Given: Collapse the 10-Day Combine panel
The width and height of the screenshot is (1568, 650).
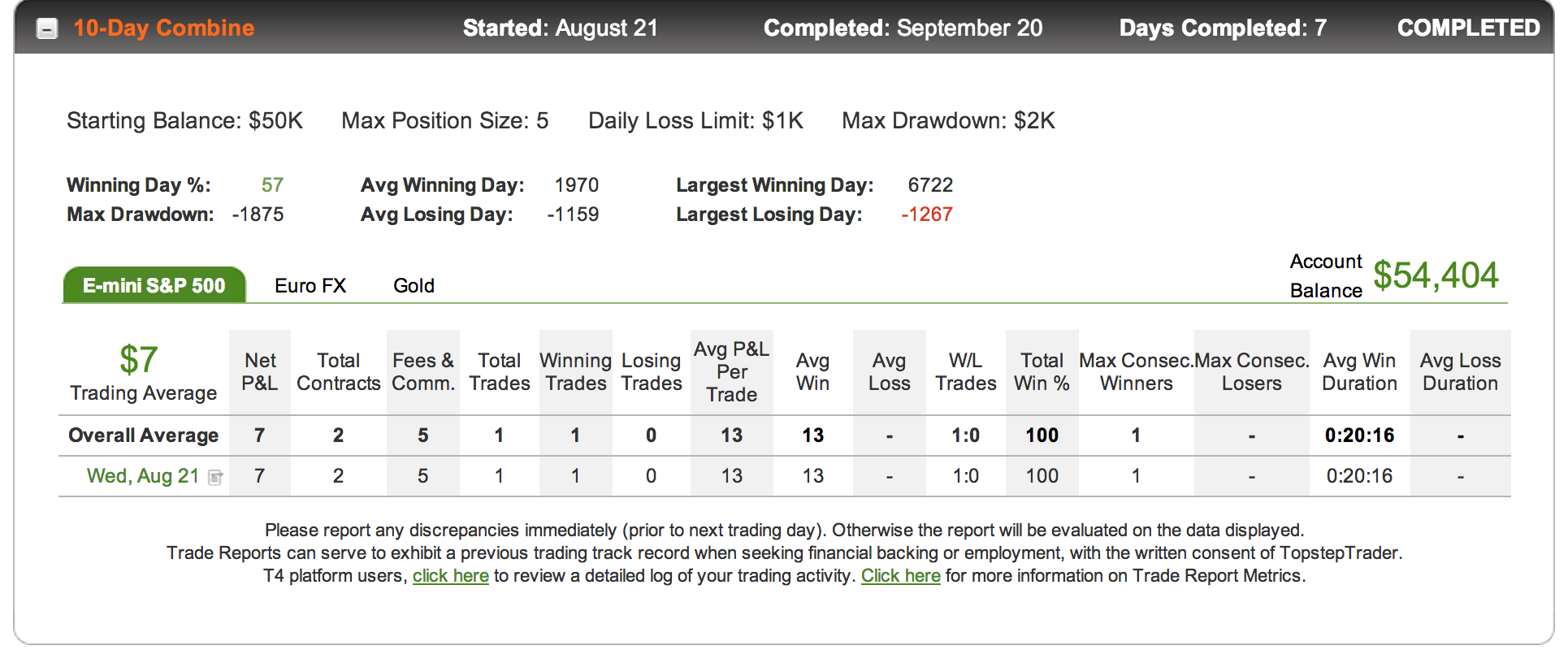Looking at the screenshot, I should coord(48,29).
